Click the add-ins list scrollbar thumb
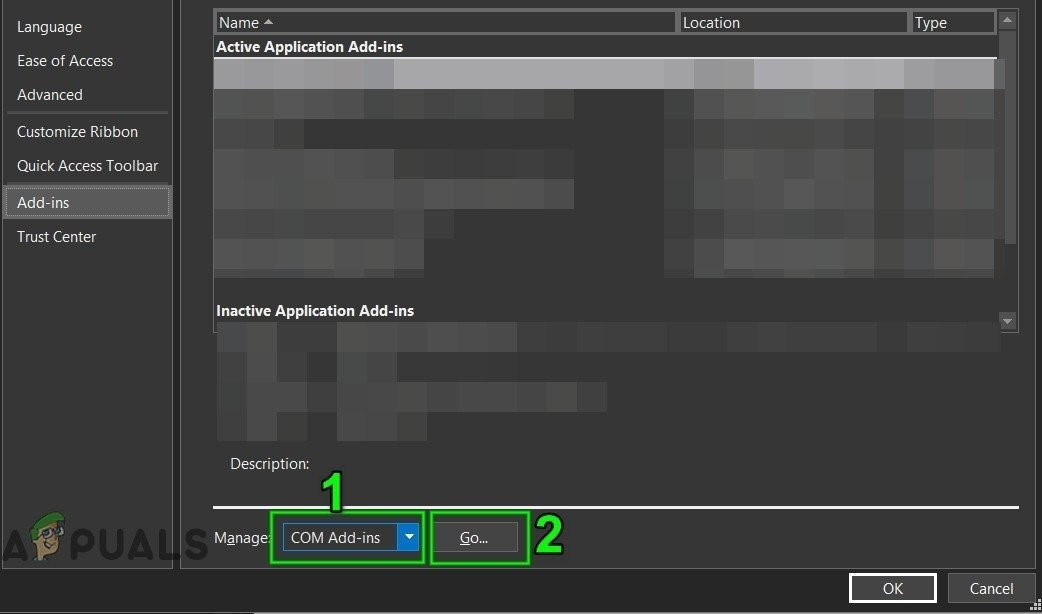Viewport: 1042px width, 614px height. tap(1007, 137)
